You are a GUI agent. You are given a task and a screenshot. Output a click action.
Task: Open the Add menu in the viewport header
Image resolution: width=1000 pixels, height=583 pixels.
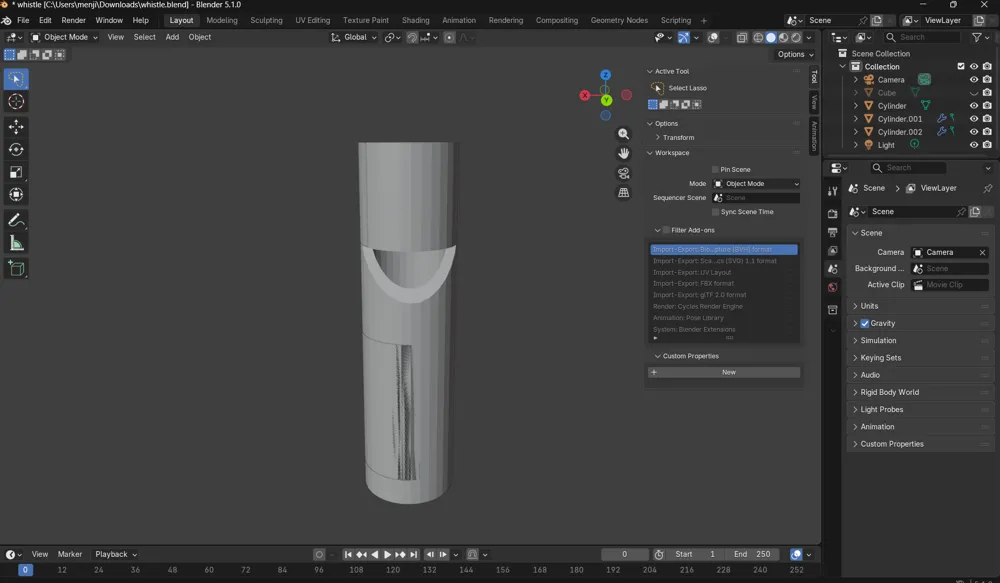pyautogui.click(x=172, y=37)
